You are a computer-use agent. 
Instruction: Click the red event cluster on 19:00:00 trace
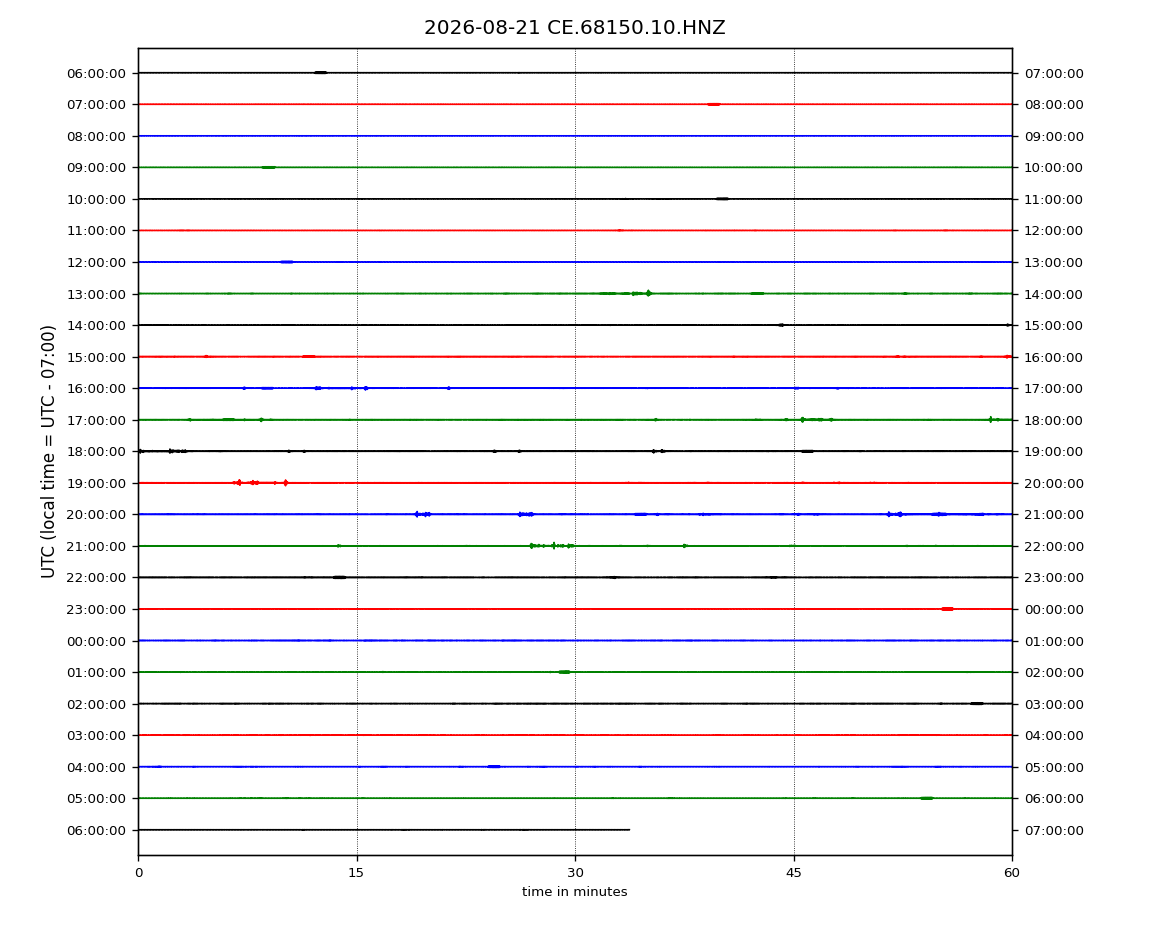(260, 483)
